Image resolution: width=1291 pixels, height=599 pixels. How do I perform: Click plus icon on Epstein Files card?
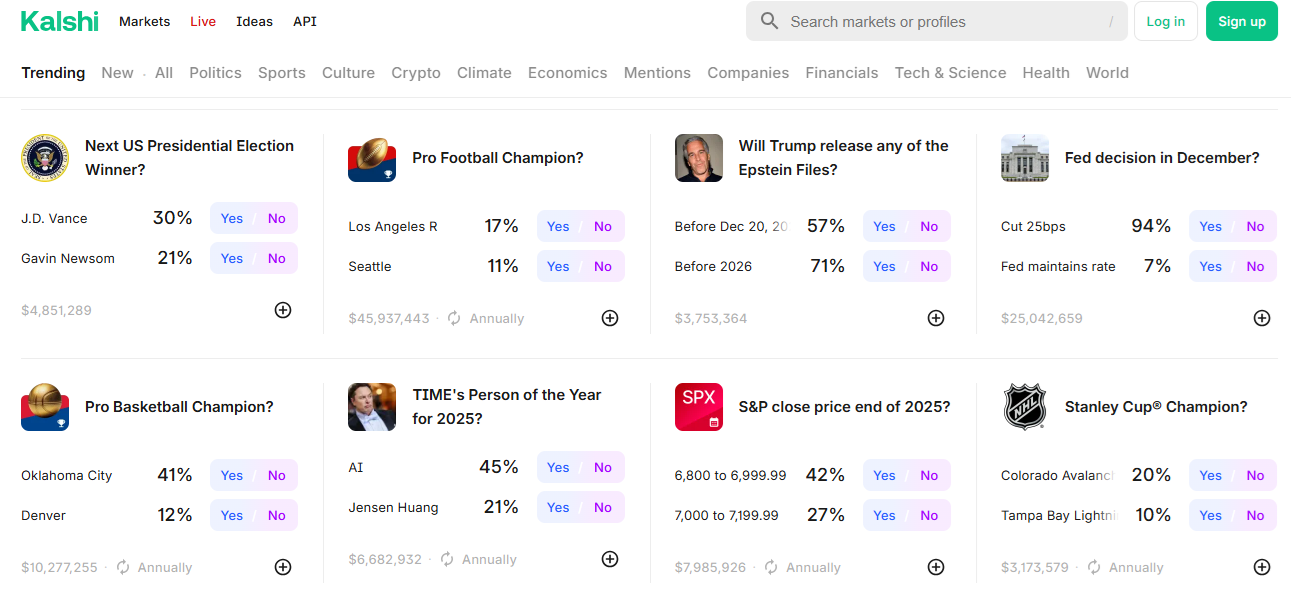click(936, 318)
